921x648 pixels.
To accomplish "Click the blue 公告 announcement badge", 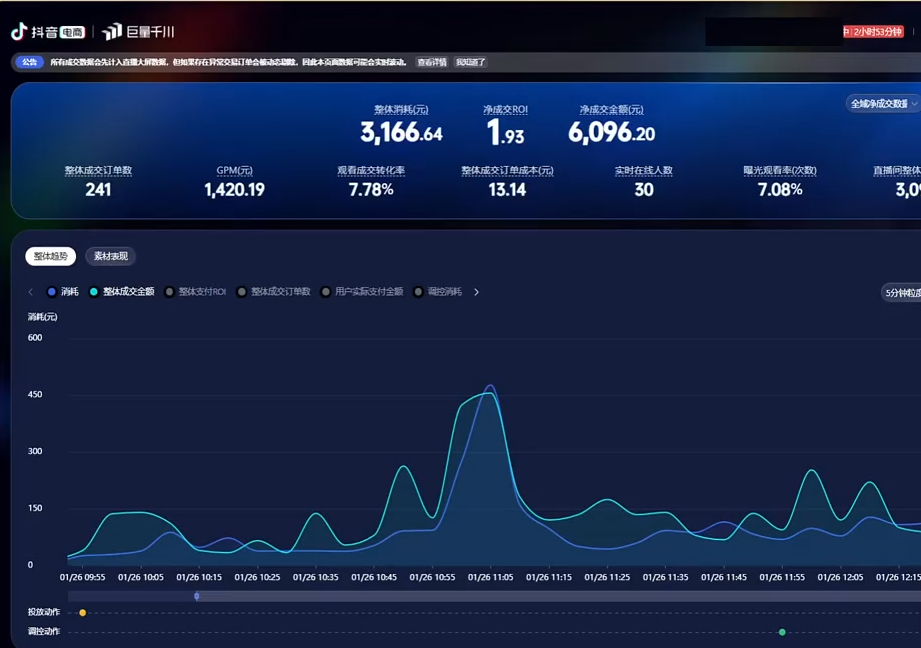I will pyautogui.click(x=29, y=62).
